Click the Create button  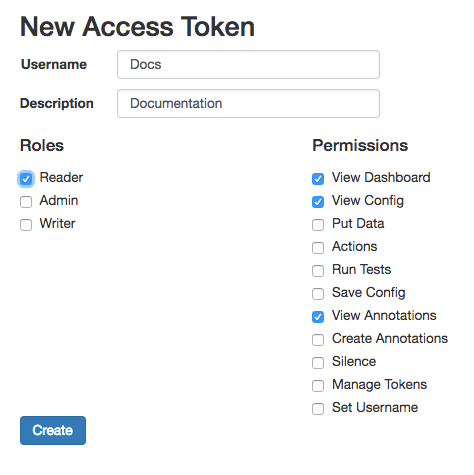coord(53,430)
